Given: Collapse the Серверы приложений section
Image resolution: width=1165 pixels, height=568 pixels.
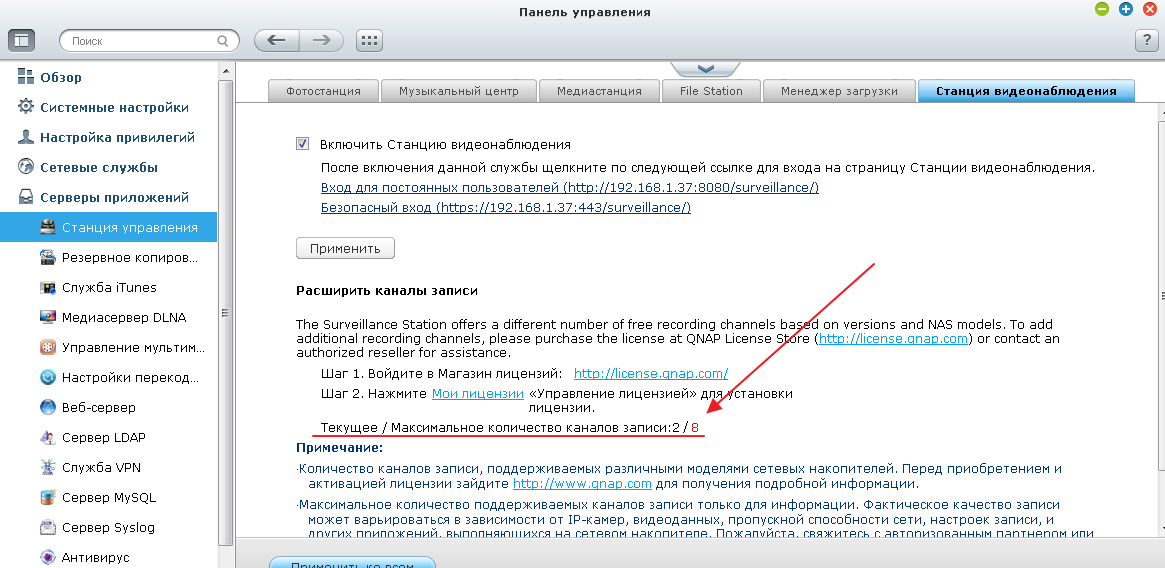Looking at the screenshot, I should point(114,198).
